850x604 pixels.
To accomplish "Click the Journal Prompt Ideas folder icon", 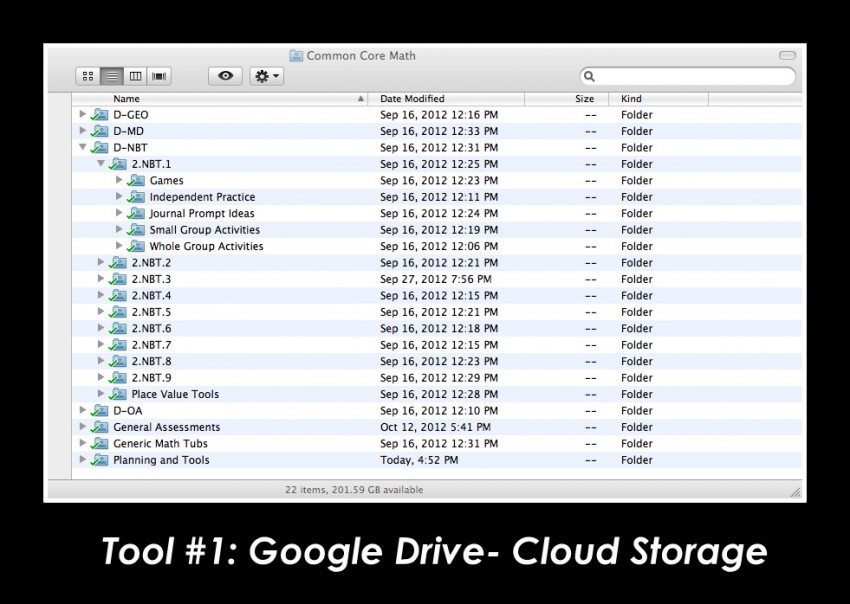I will tap(136, 213).
